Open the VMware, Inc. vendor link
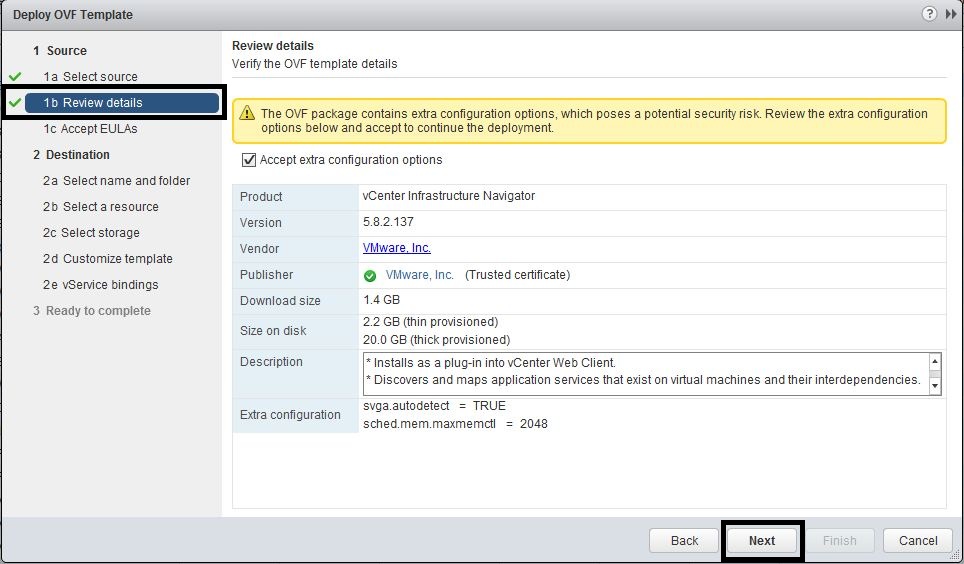This screenshot has width=964, height=564. [x=396, y=248]
